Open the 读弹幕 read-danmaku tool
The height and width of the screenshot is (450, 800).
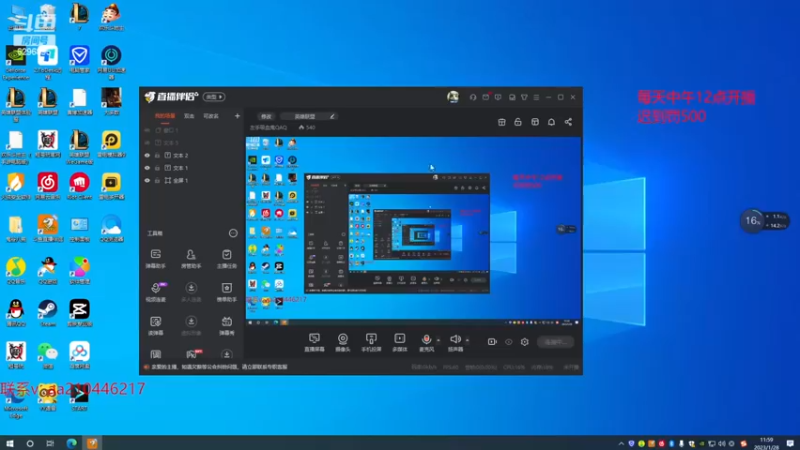(156, 326)
